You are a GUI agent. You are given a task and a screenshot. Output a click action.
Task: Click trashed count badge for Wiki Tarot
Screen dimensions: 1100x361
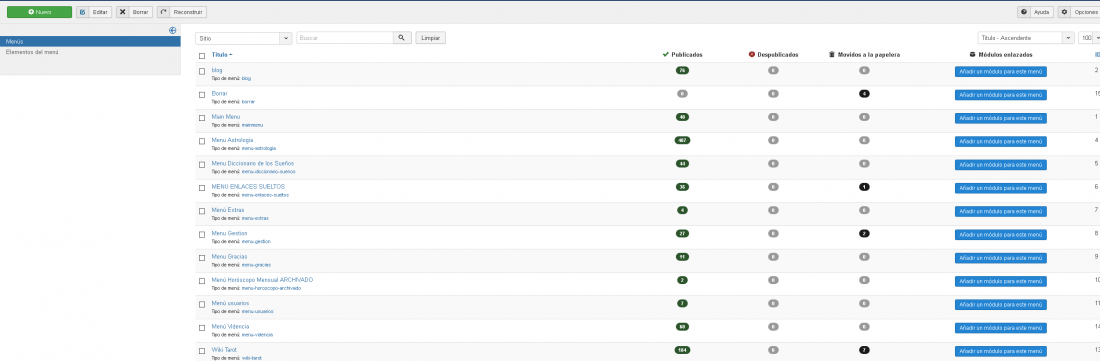pos(864,350)
